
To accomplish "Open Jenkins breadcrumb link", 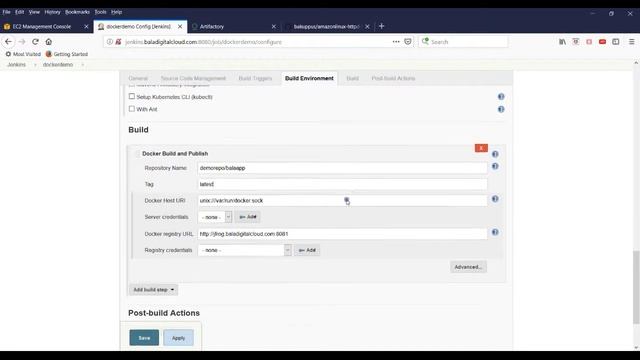I will click(17, 65).
